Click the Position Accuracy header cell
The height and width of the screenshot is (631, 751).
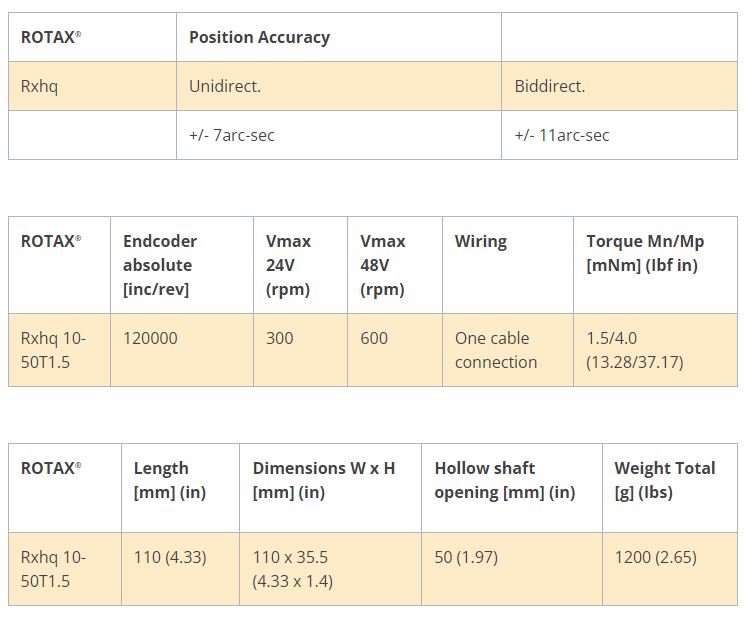pyautogui.click(x=259, y=37)
